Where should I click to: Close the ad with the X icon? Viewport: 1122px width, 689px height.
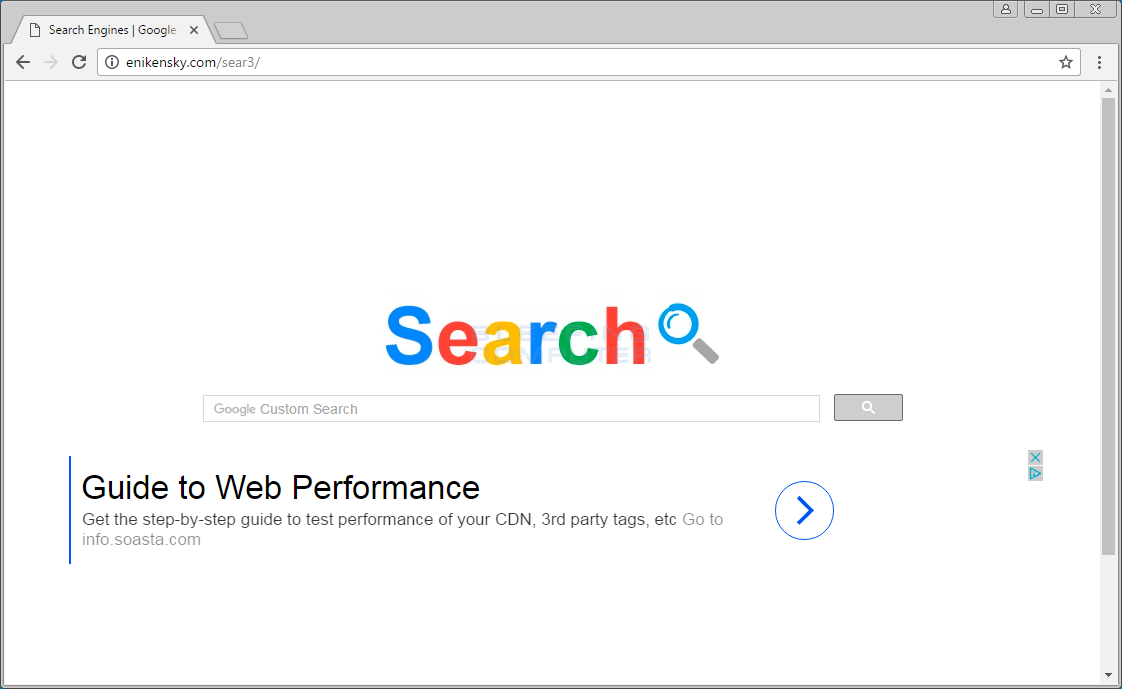(x=1035, y=457)
